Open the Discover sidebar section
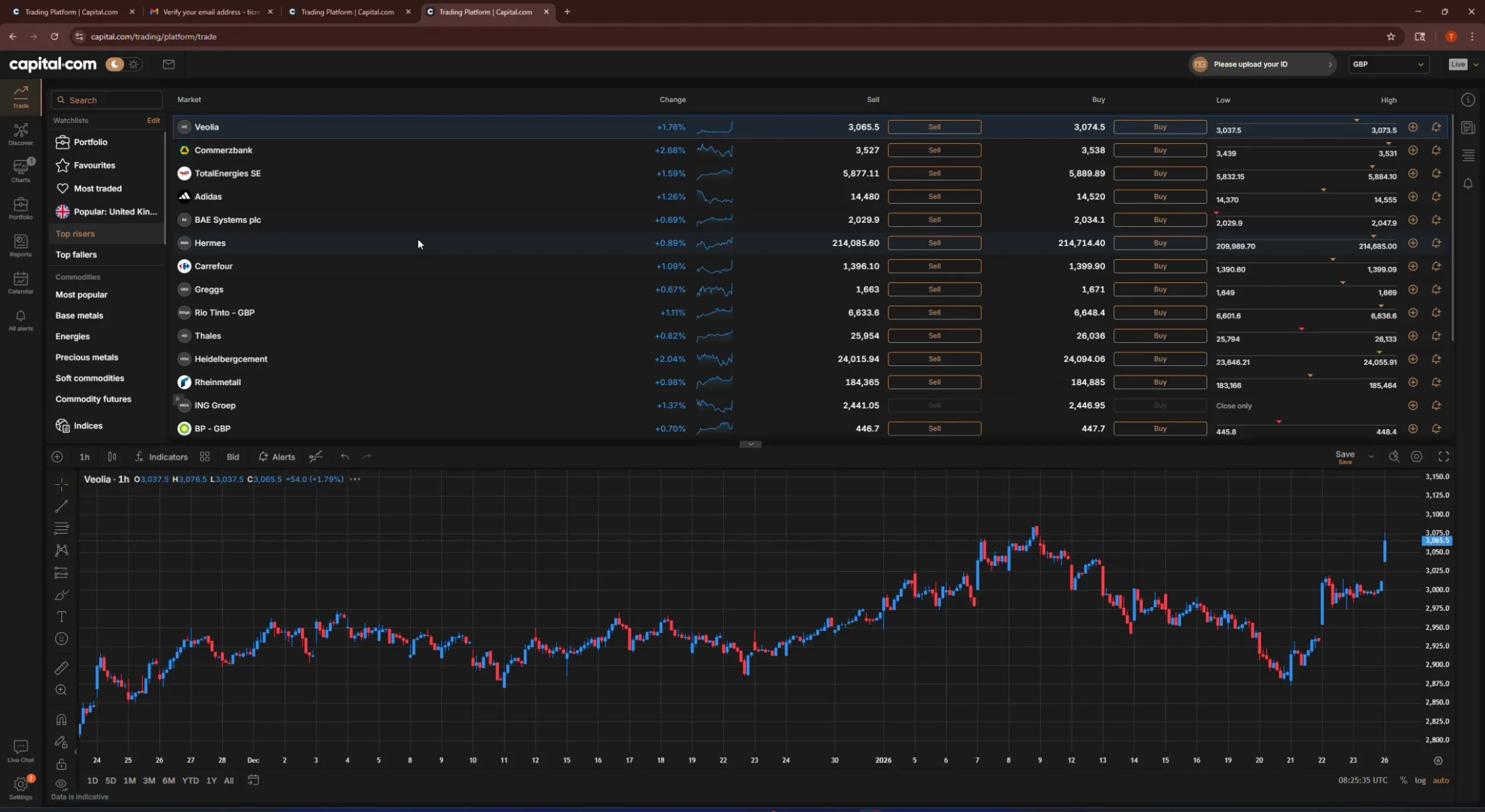Viewport: 1485px width, 812px height. click(x=20, y=134)
